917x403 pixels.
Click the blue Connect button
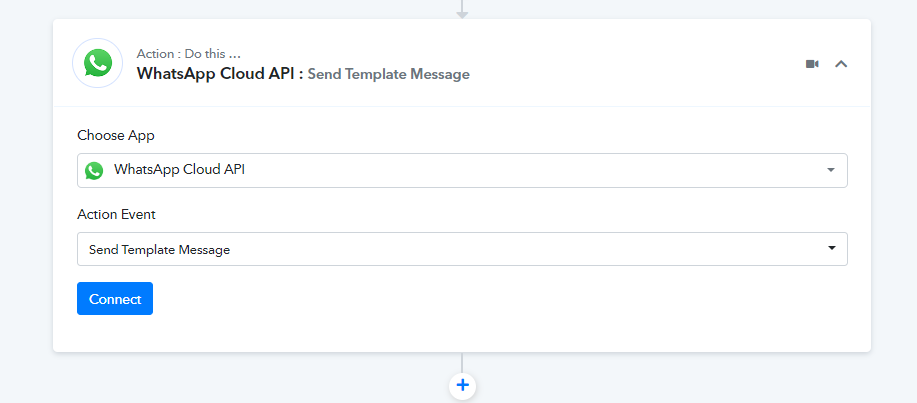pyautogui.click(x=115, y=298)
